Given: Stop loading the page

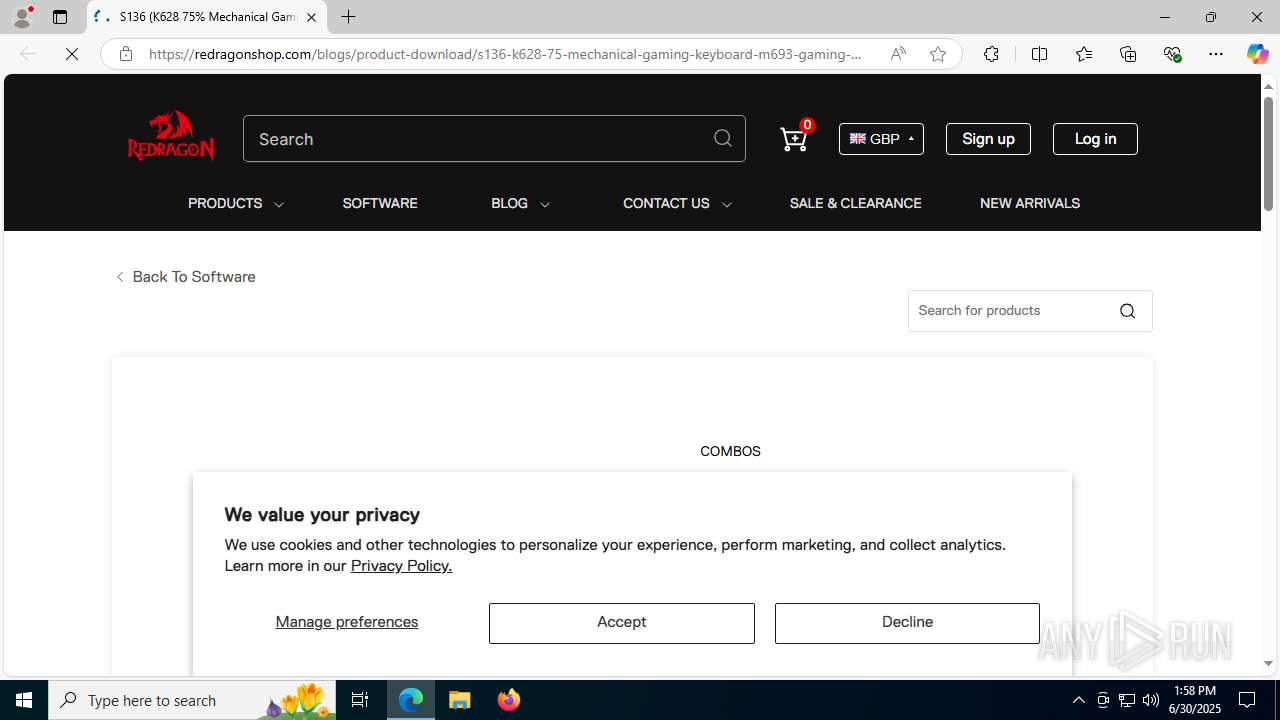Looking at the screenshot, I should coord(72,54).
